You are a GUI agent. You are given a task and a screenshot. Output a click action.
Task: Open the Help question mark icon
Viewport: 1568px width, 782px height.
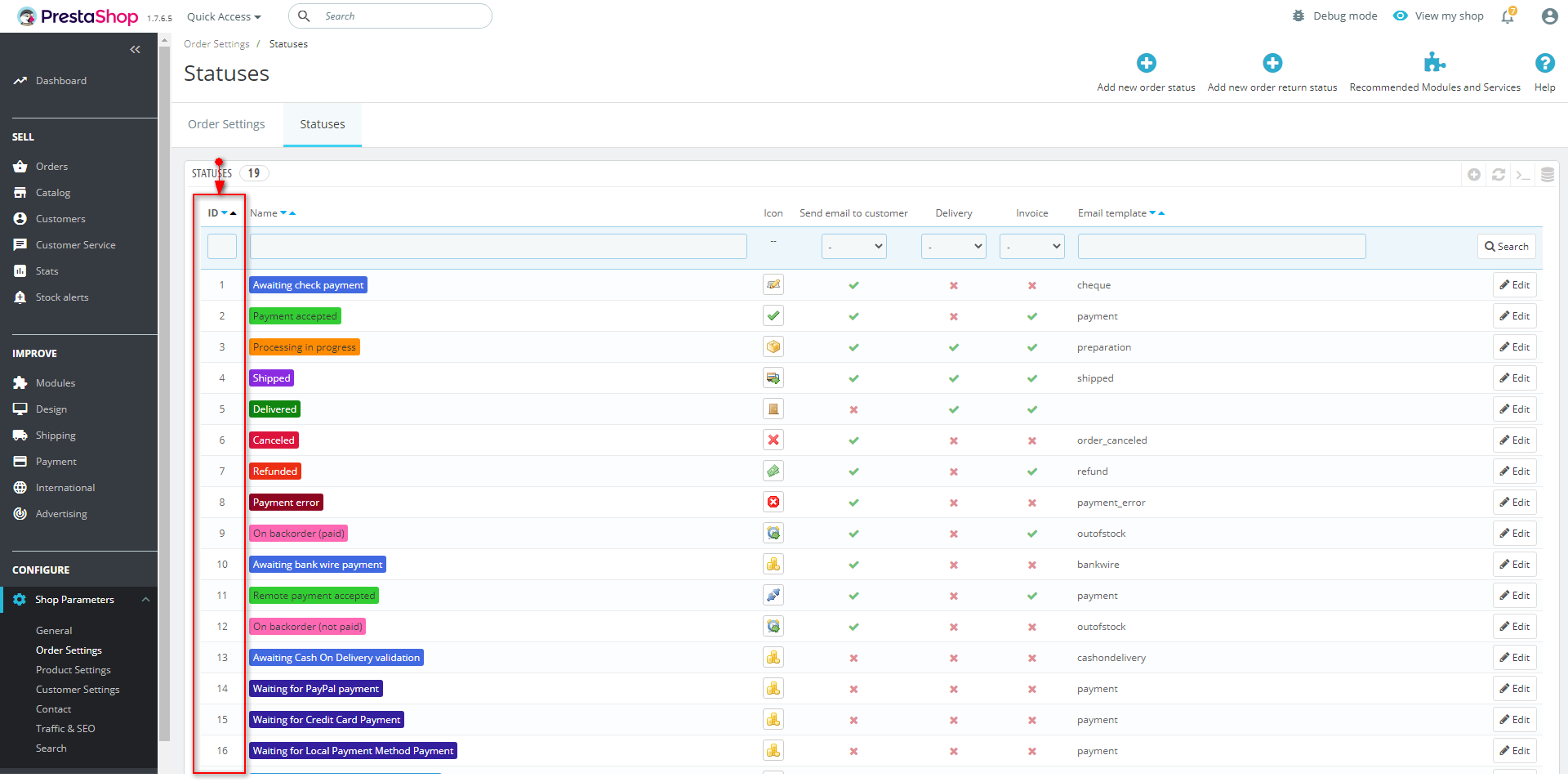(x=1543, y=63)
